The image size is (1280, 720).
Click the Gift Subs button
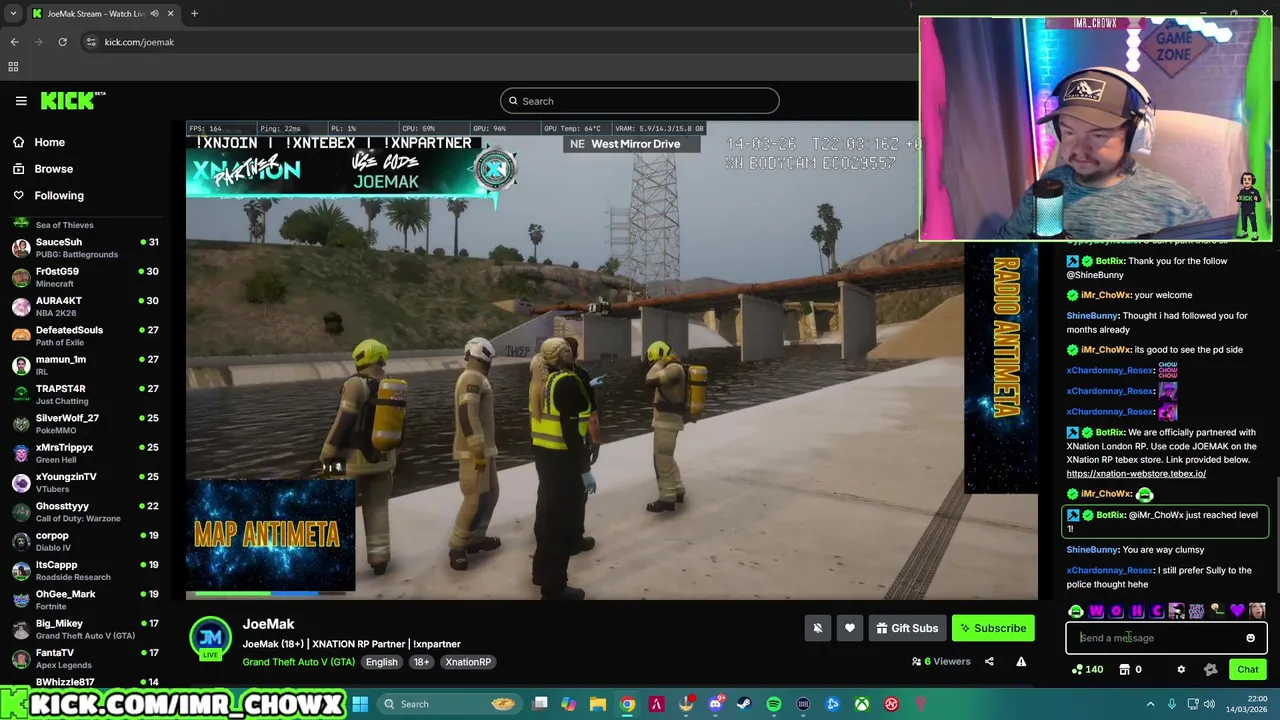coord(907,628)
